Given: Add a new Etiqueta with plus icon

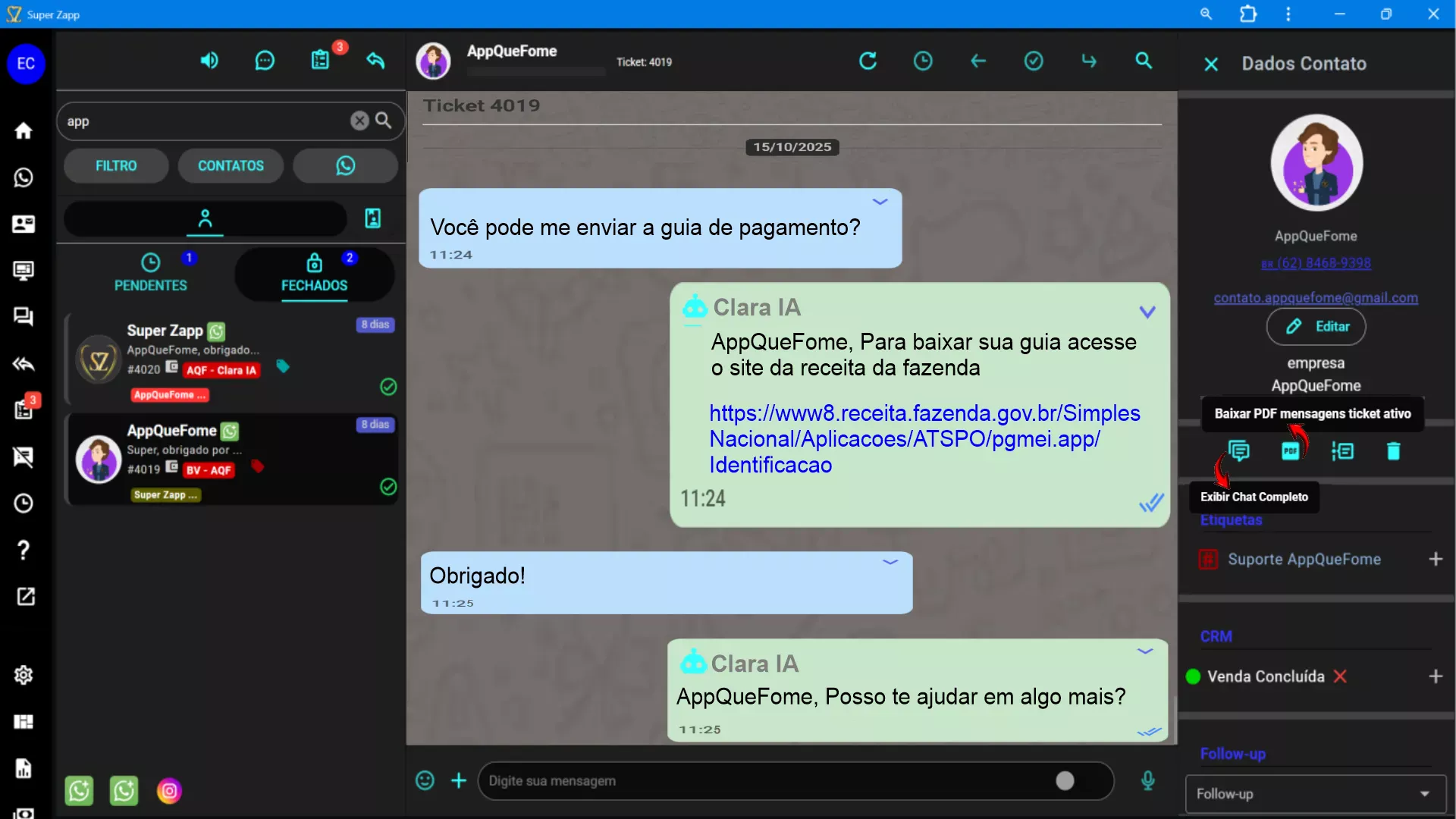Looking at the screenshot, I should click(1436, 560).
